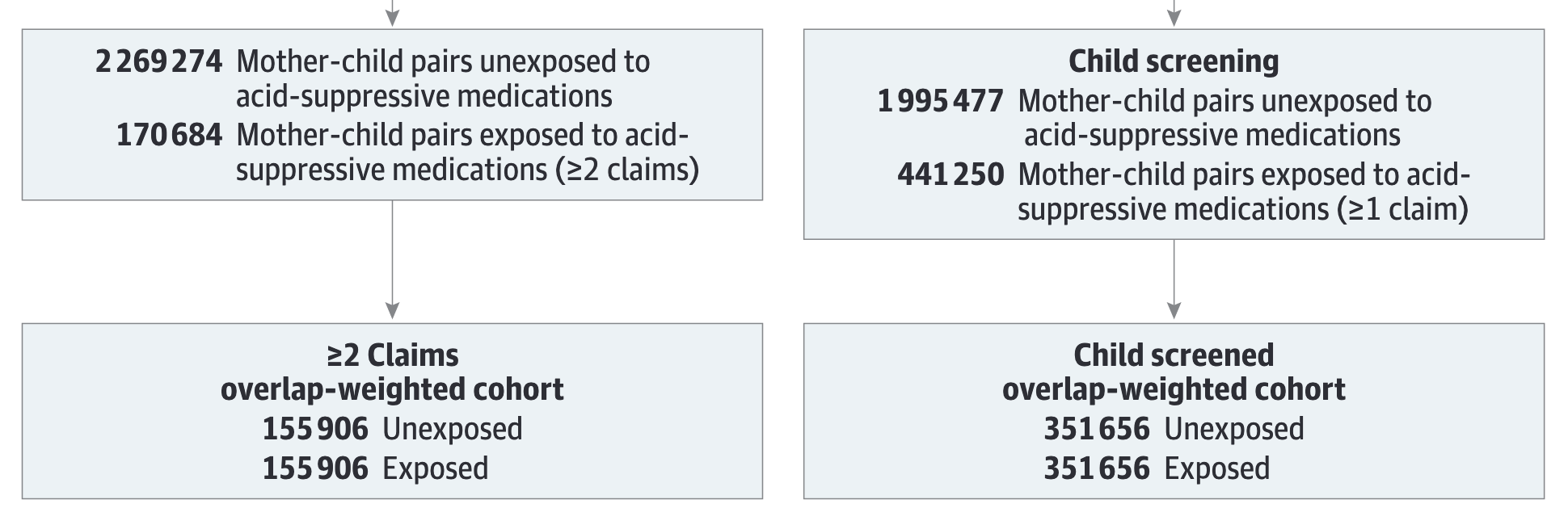Click the arrowhead pointing into the ≥2 Claims box
This screenshot has width=1568, height=525.
click(x=393, y=310)
